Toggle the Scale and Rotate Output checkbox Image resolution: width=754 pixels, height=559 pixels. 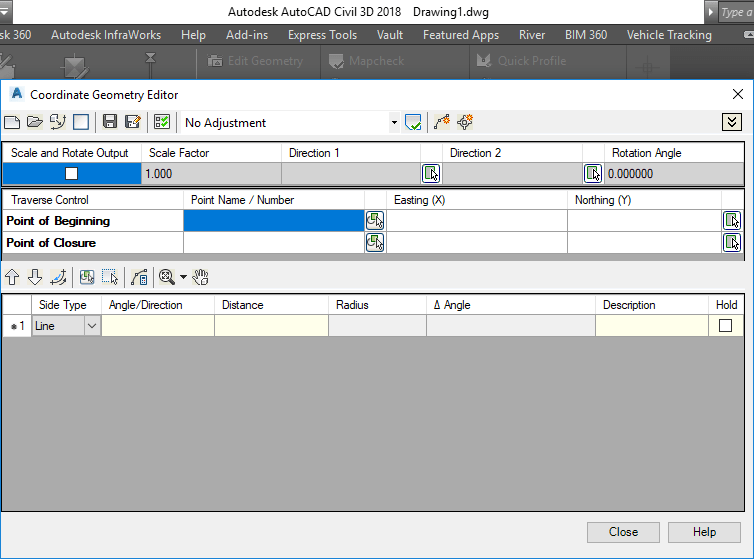[71, 174]
